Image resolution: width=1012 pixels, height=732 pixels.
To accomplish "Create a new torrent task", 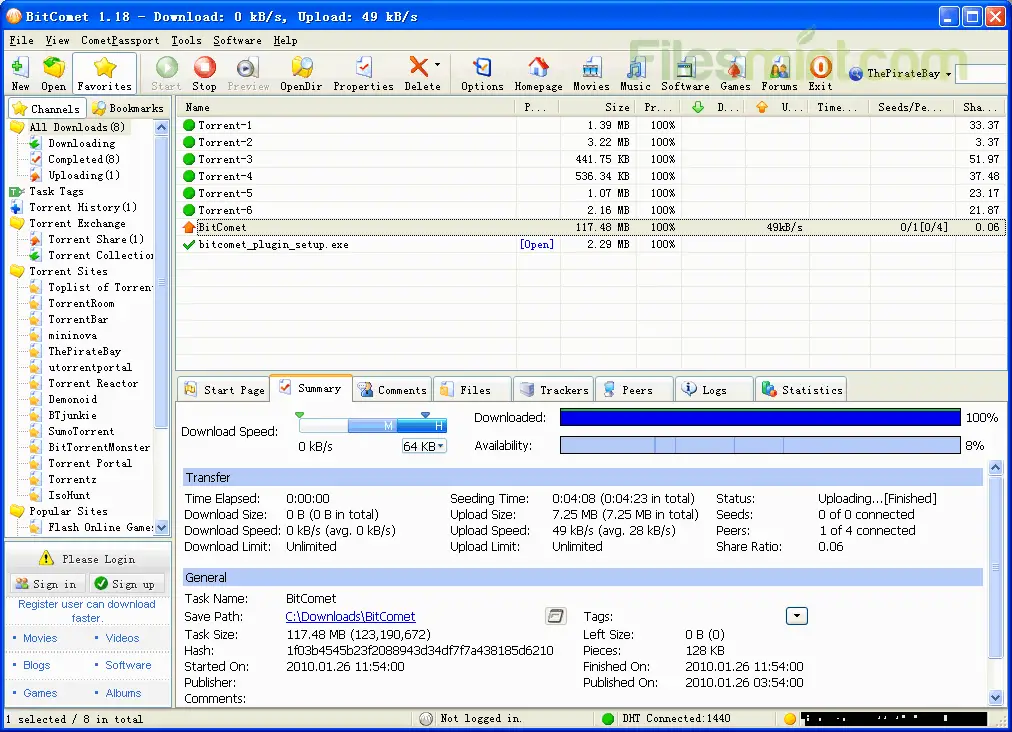I will tap(19, 73).
